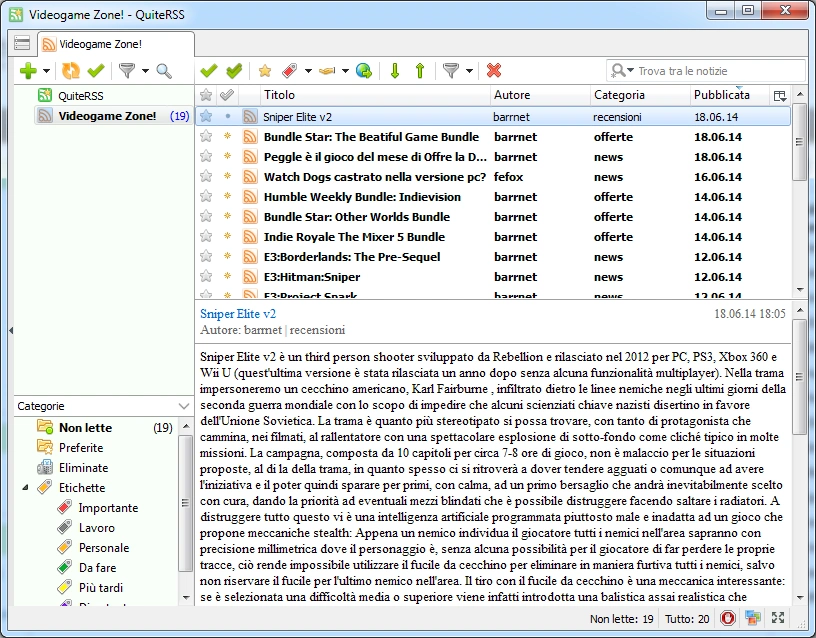Toggle star on E3:Borderlands news row
The height and width of the screenshot is (638, 816).
coord(206,256)
